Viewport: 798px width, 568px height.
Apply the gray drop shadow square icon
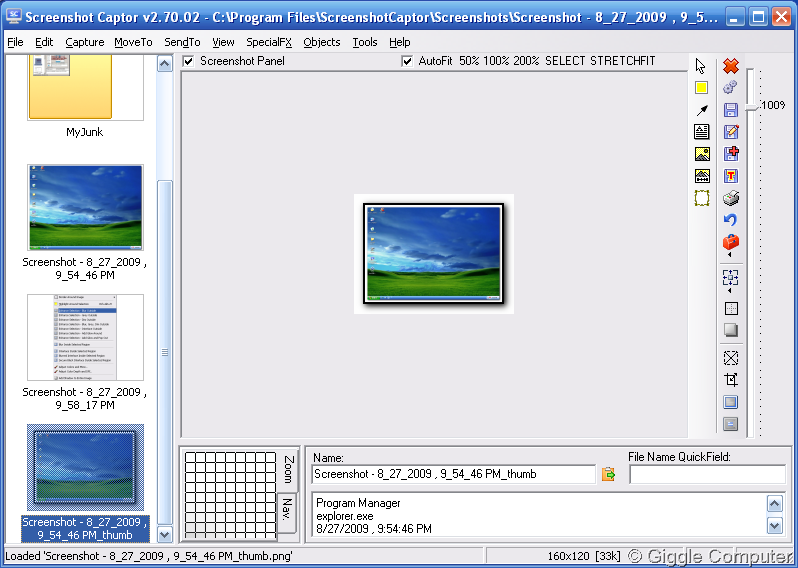[731, 330]
